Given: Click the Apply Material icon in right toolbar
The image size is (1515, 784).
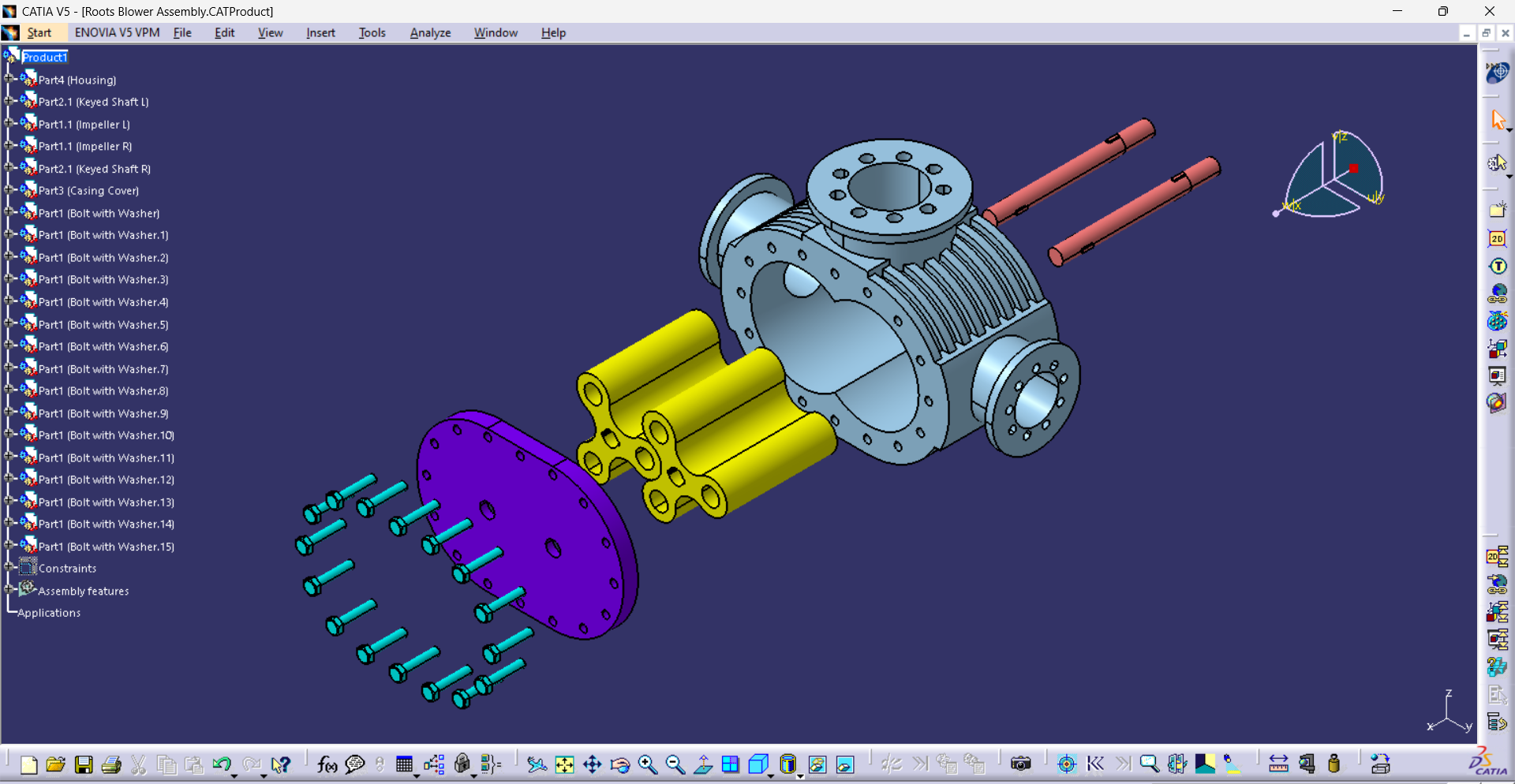Looking at the screenshot, I should coord(1497,402).
